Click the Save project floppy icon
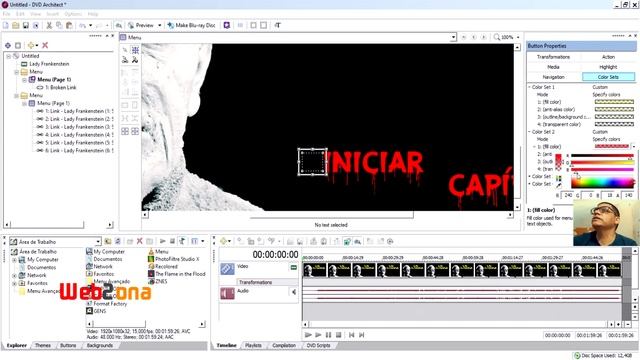Screen dimensions: 640x360 (26, 25)
